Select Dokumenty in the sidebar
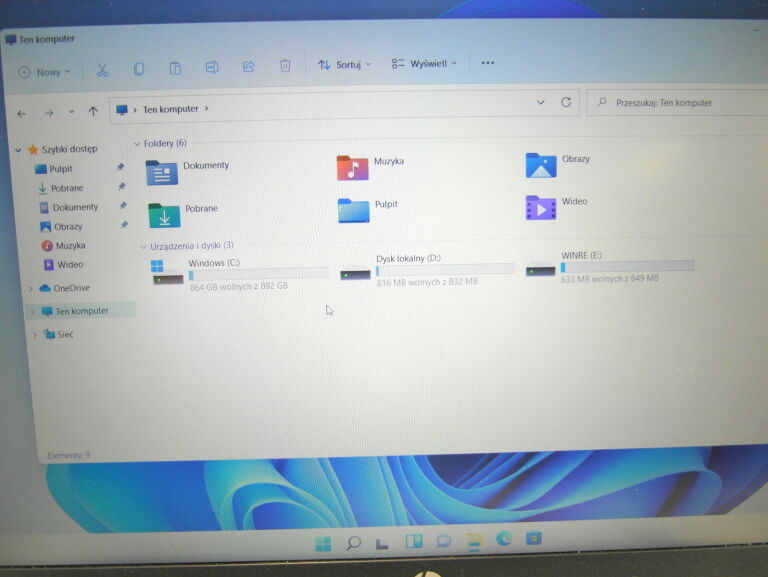768x577 pixels. (75, 207)
